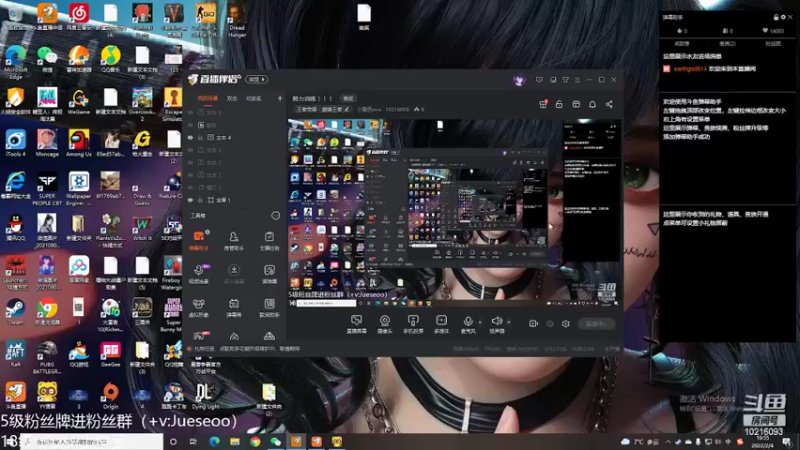This screenshot has height=450, width=800.
Task: Click the Windows taskbar search box
Action: pyautogui.click(x=92, y=442)
